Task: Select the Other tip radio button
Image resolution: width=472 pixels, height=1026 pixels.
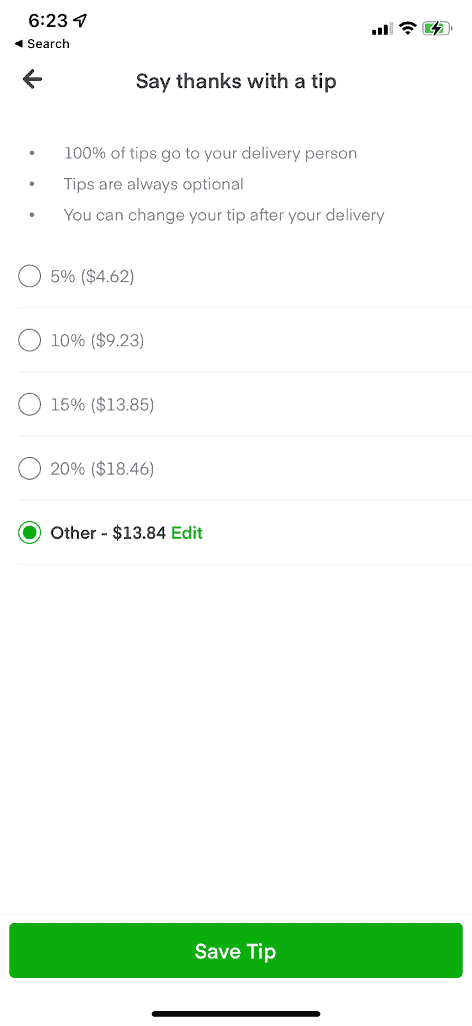Action: 29,533
